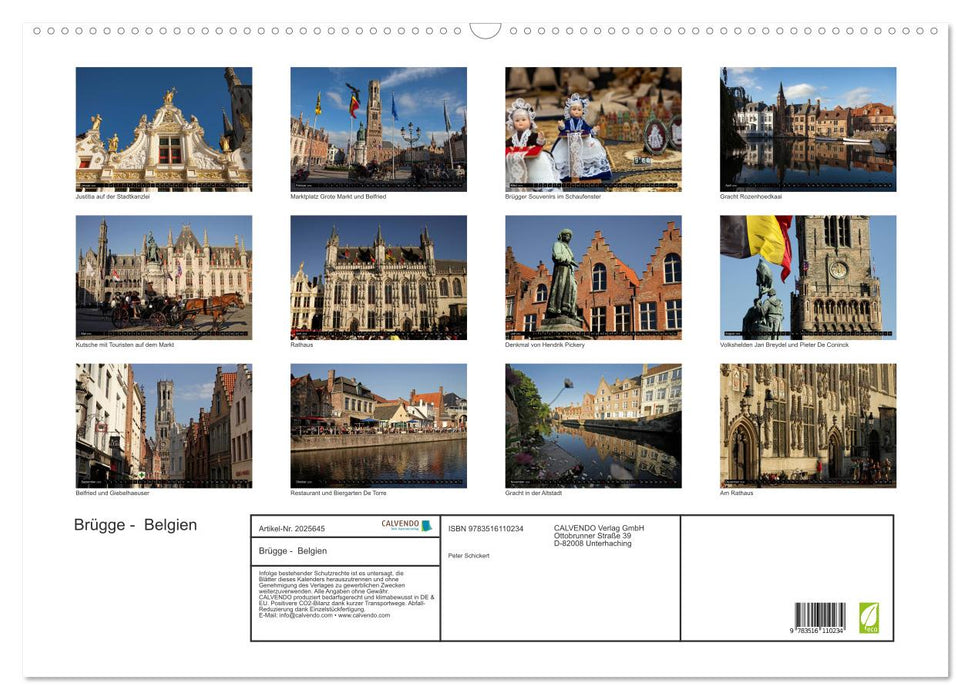This screenshot has height=700, width=971.
Task: Select the Justitia auf der Stadtkanzlei image
Action: pyautogui.click(x=163, y=129)
